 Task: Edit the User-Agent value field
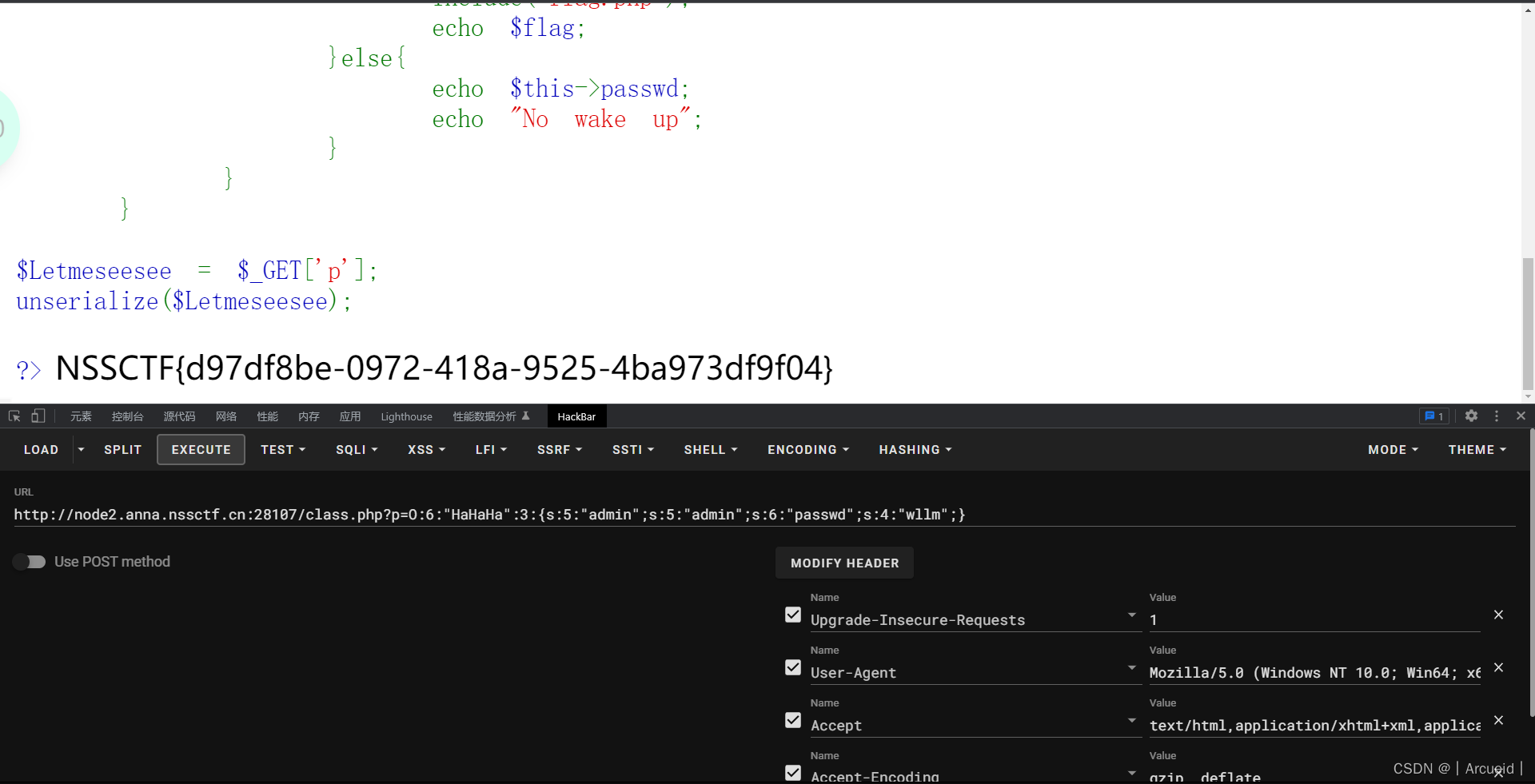[1314, 673]
